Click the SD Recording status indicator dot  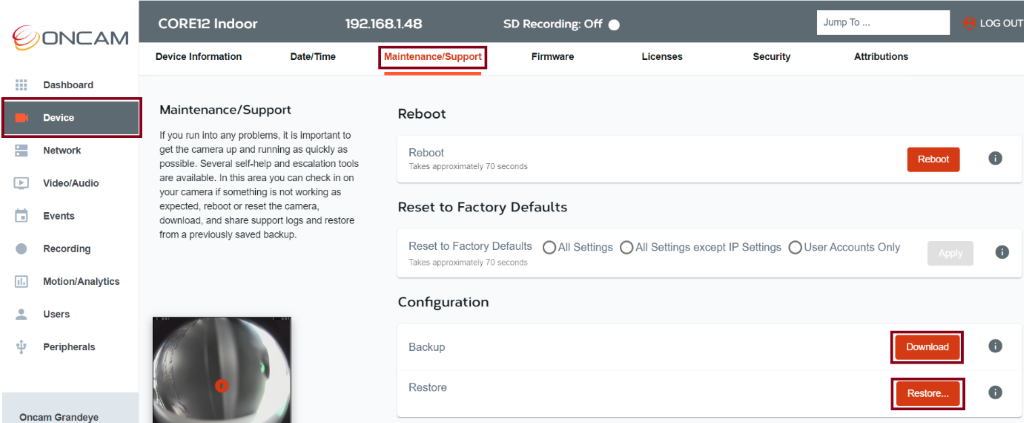[x=614, y=25]
